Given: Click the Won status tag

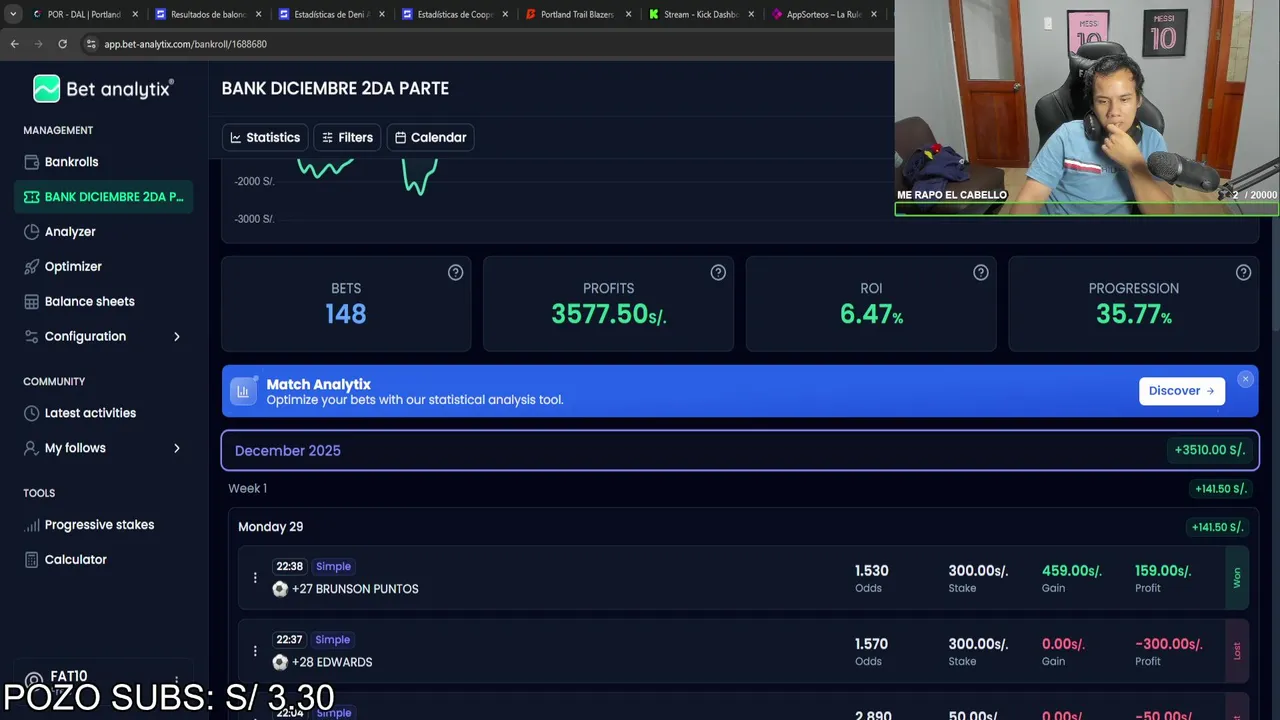Looking at the screenshot, I should 1237,578.
